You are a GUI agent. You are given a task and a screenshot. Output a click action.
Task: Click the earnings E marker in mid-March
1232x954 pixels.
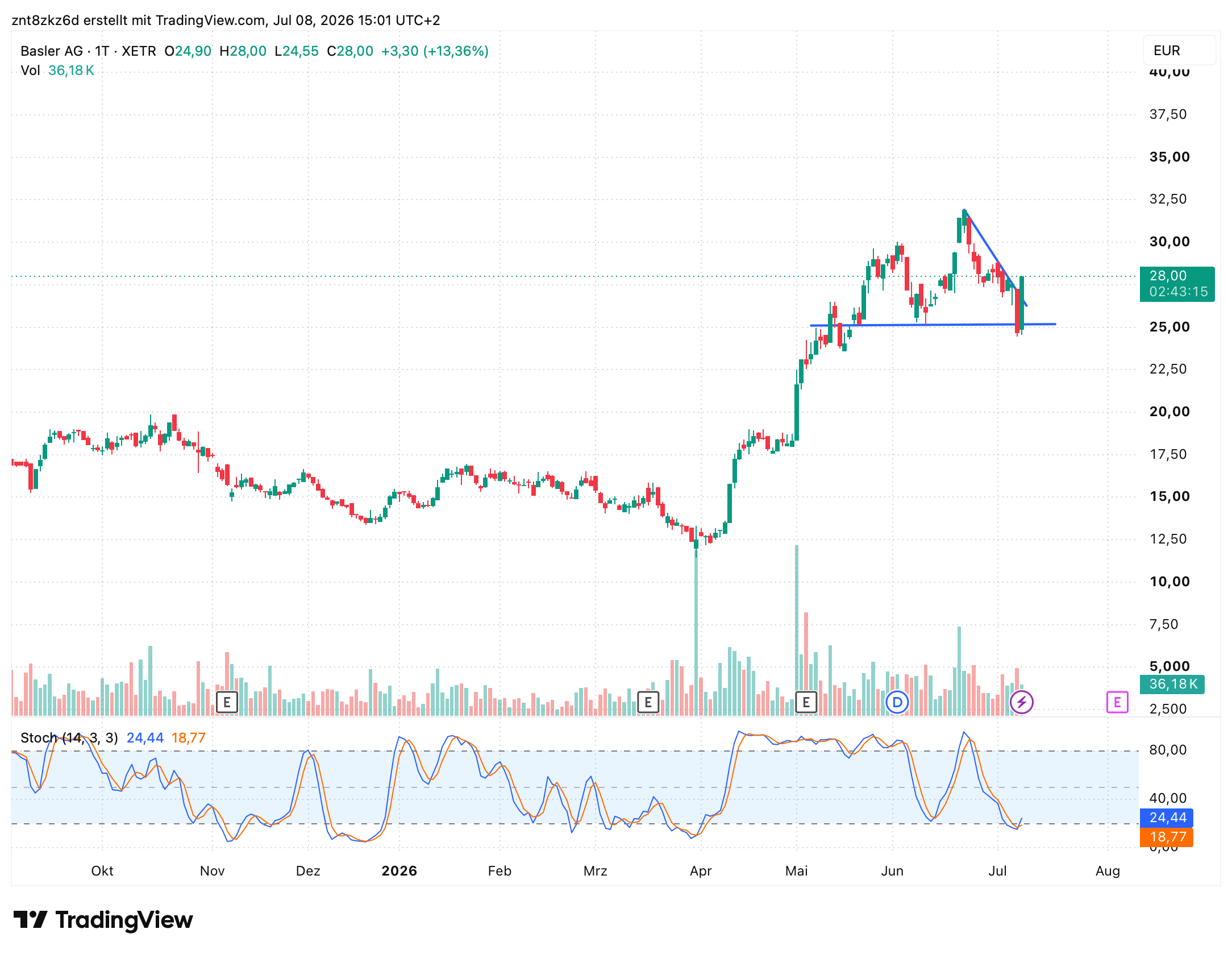[x=648, y=703]
